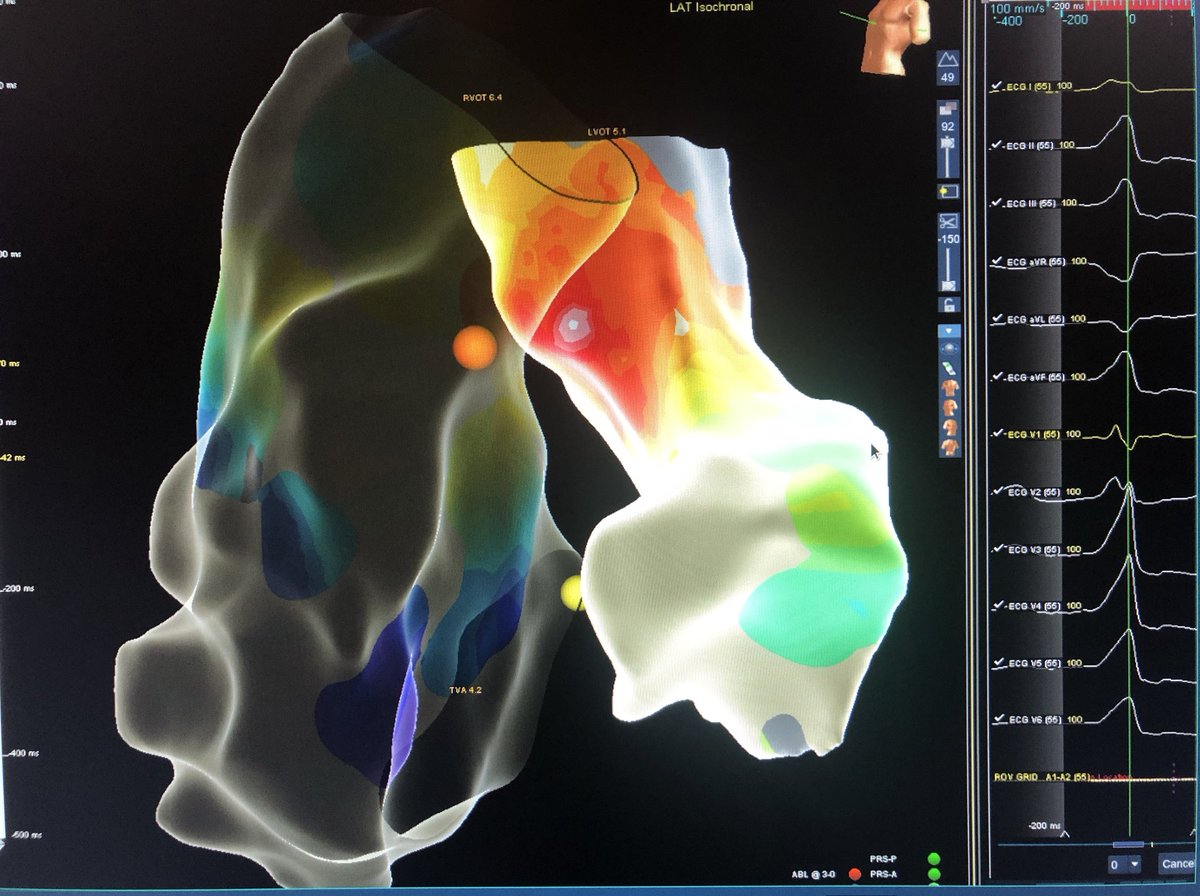Click the horizontal scrollbar below the ECG traces
Viewport: 1200px width, 896px height.
1128,844
